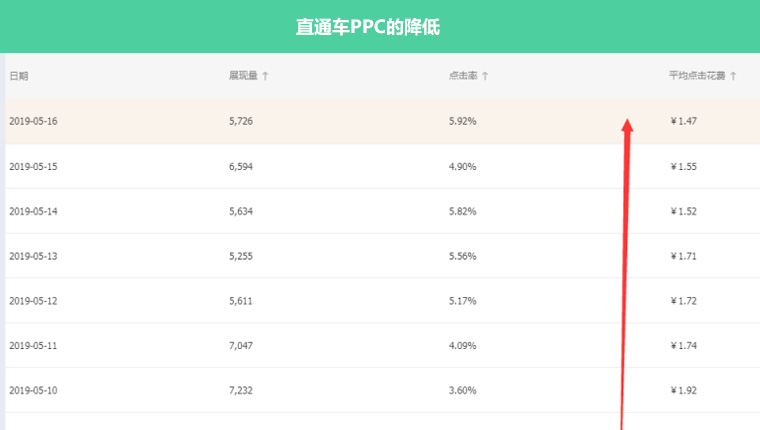Click the sort arrow beside 点击率
760x430 pixels.
point(485,76)
